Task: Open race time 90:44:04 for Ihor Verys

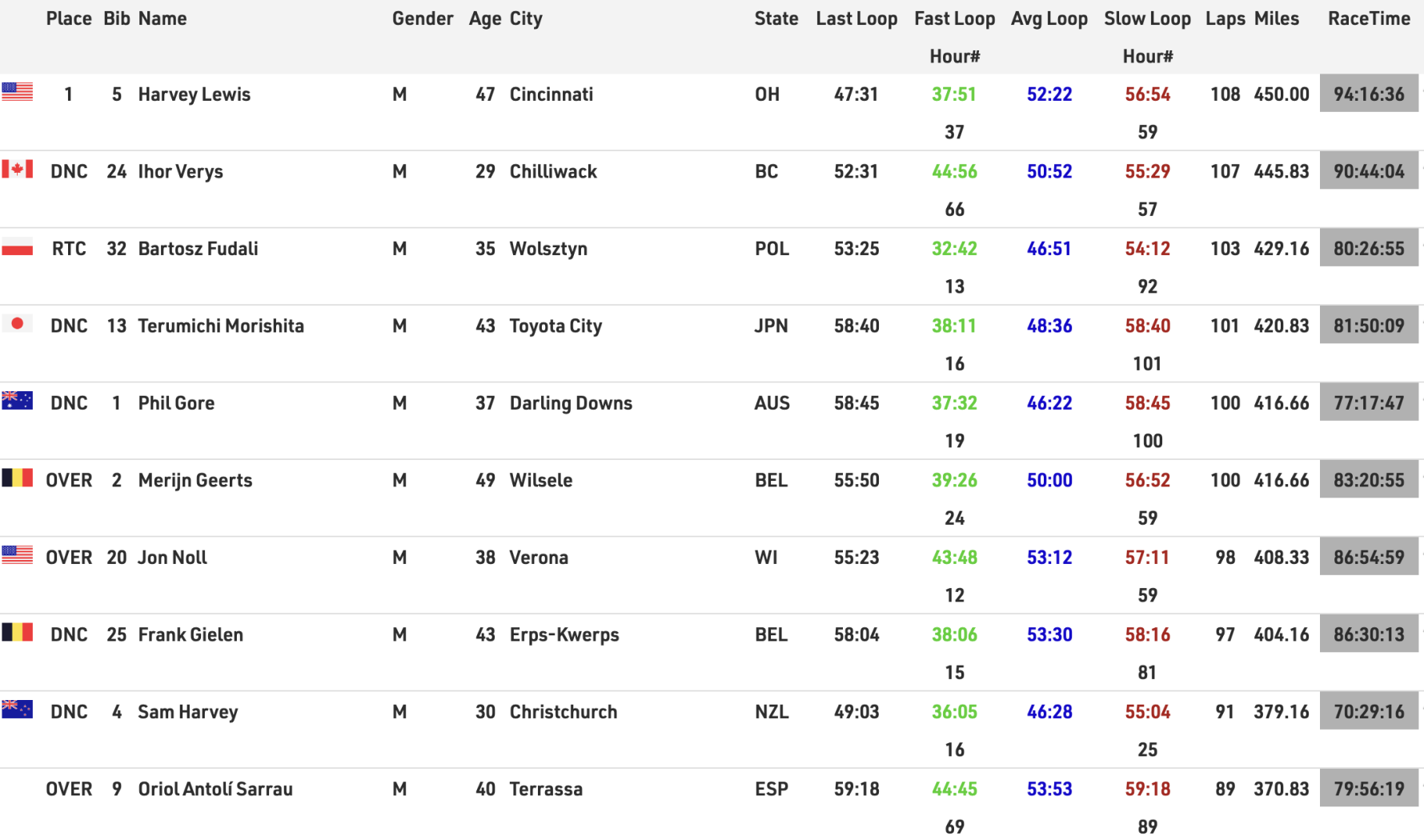Action: coord(1369,170)
